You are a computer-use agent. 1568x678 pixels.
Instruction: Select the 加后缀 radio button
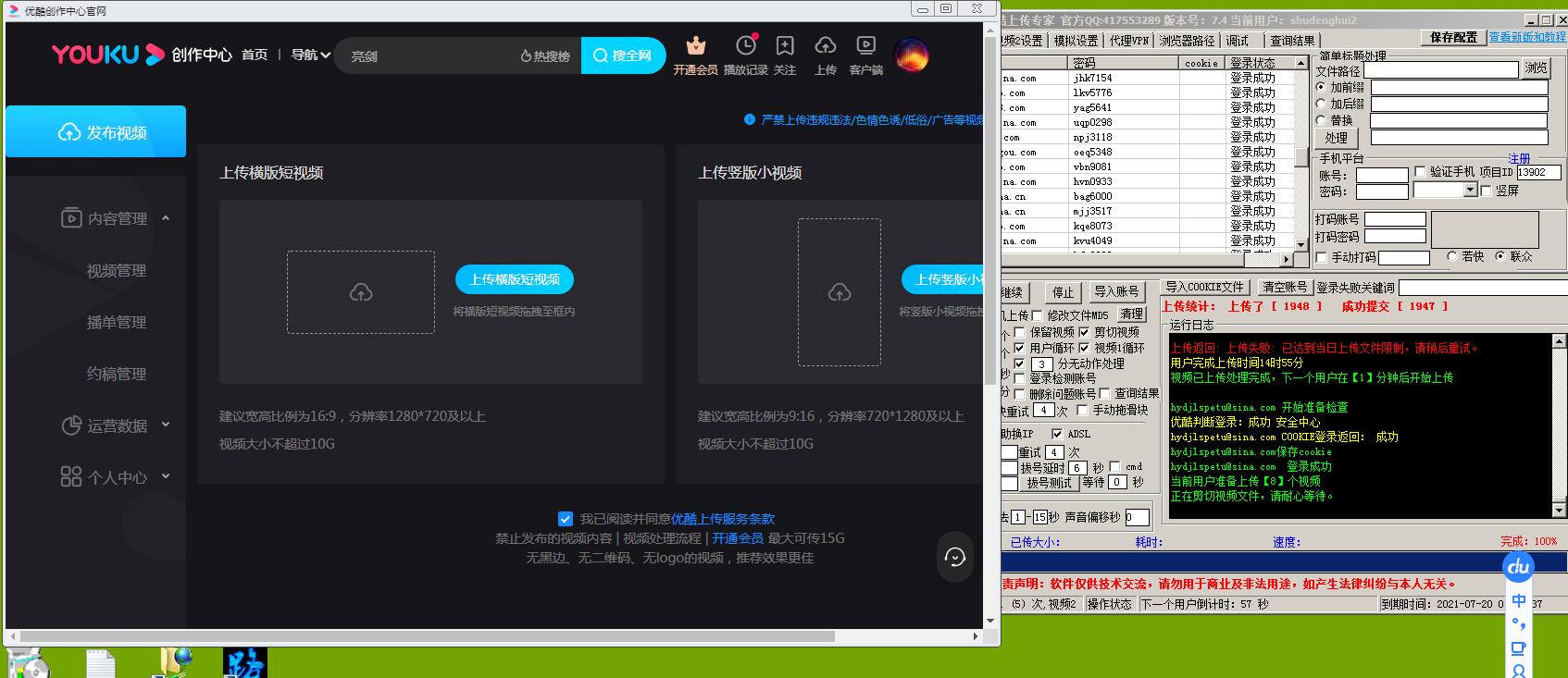[x=1321, y=104]
